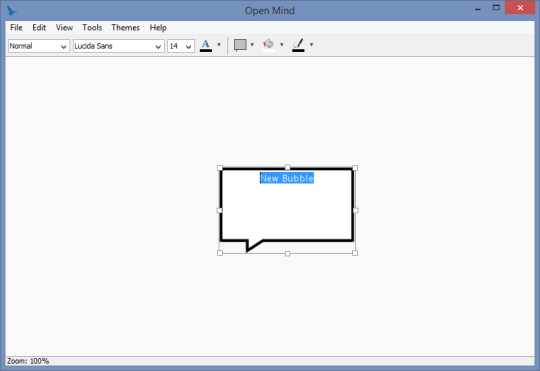Click the font color A icon
The height and width of the screenshot is (371, 540).
[206, 45]
